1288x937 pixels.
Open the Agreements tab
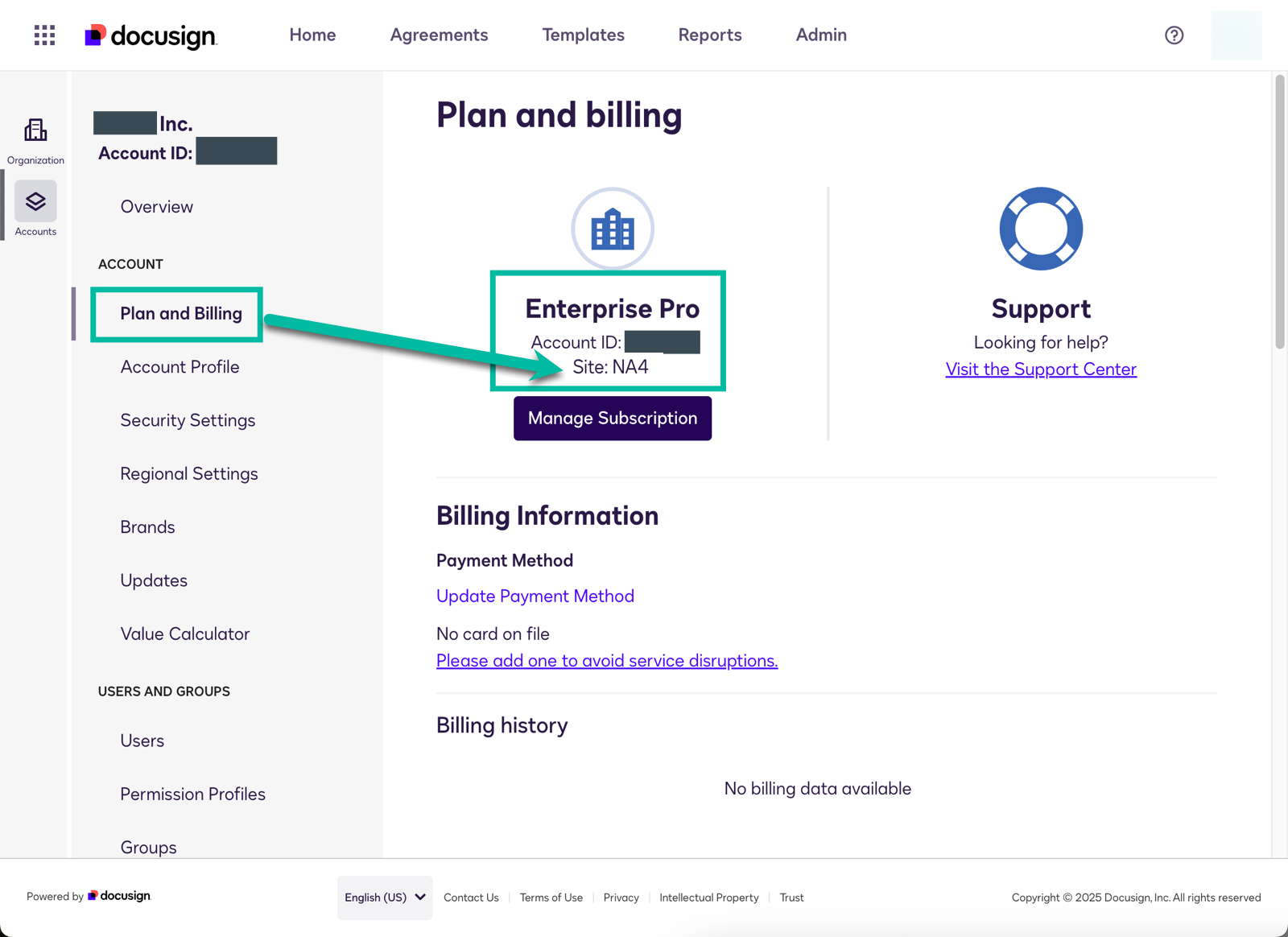point(439,35)
